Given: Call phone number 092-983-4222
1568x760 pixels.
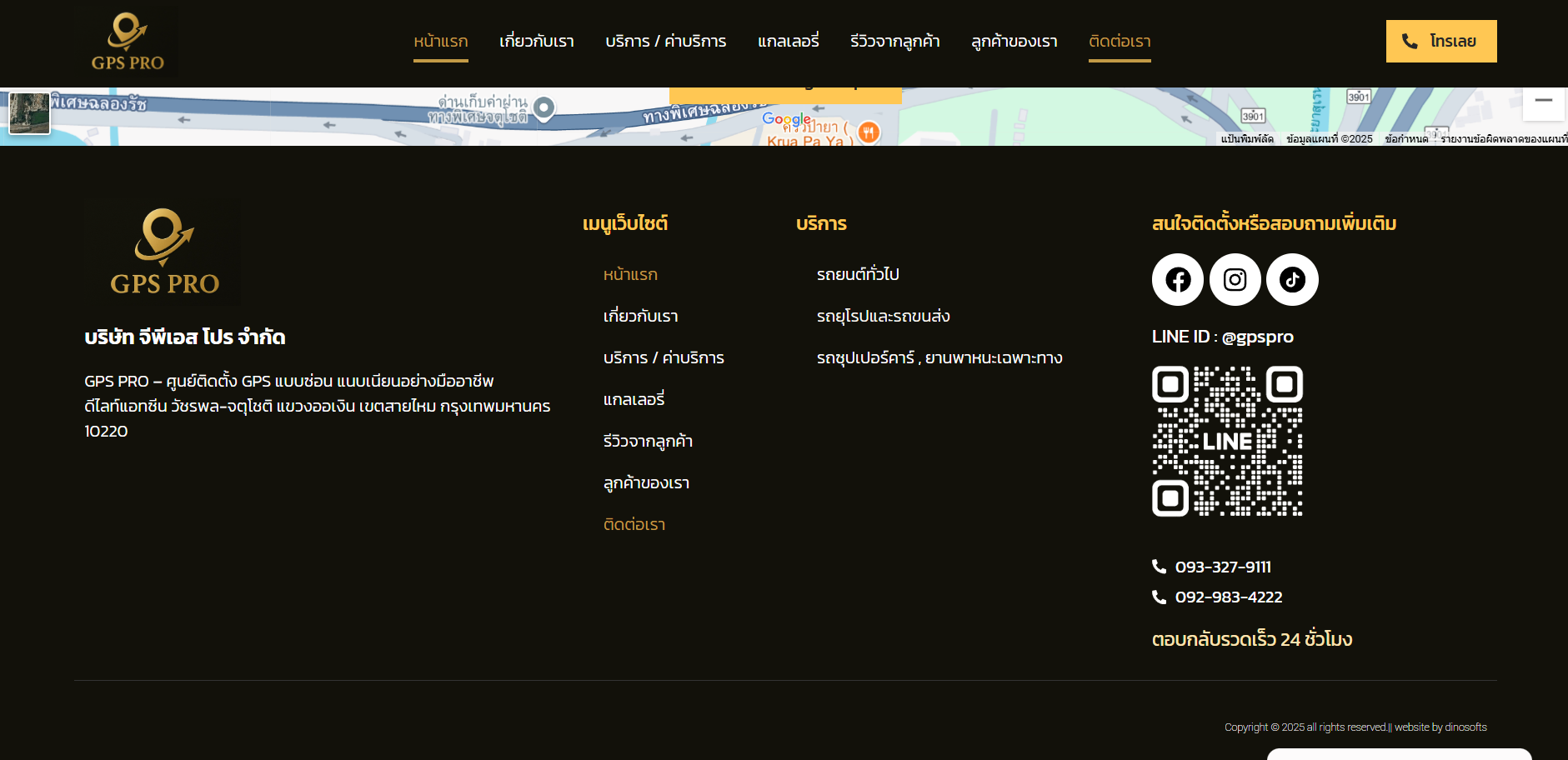Looking at the screenshot, I should [1228, 597].
